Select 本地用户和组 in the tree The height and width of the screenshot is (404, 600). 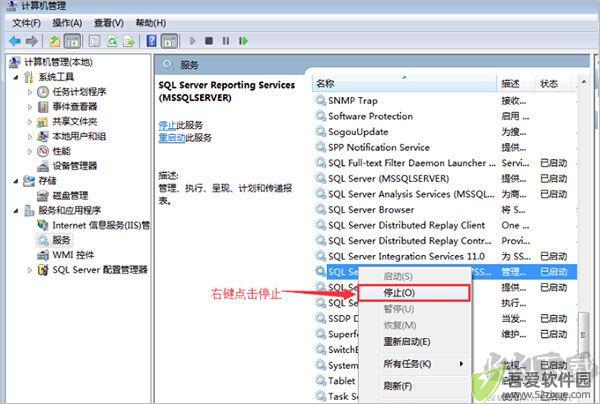coord(79,136)
